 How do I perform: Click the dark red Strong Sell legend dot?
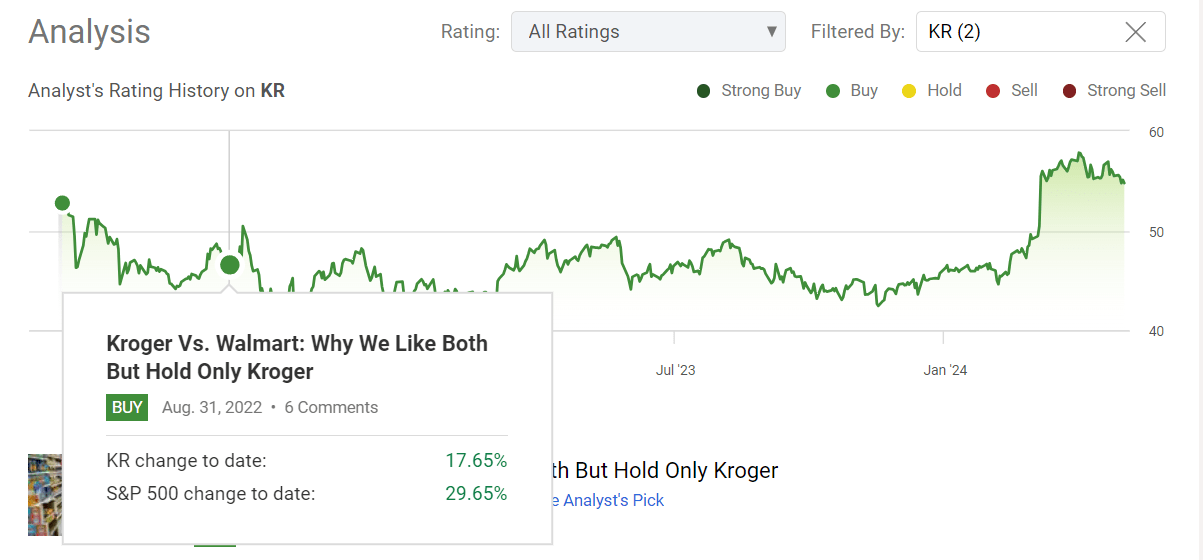coord(1069,91)
